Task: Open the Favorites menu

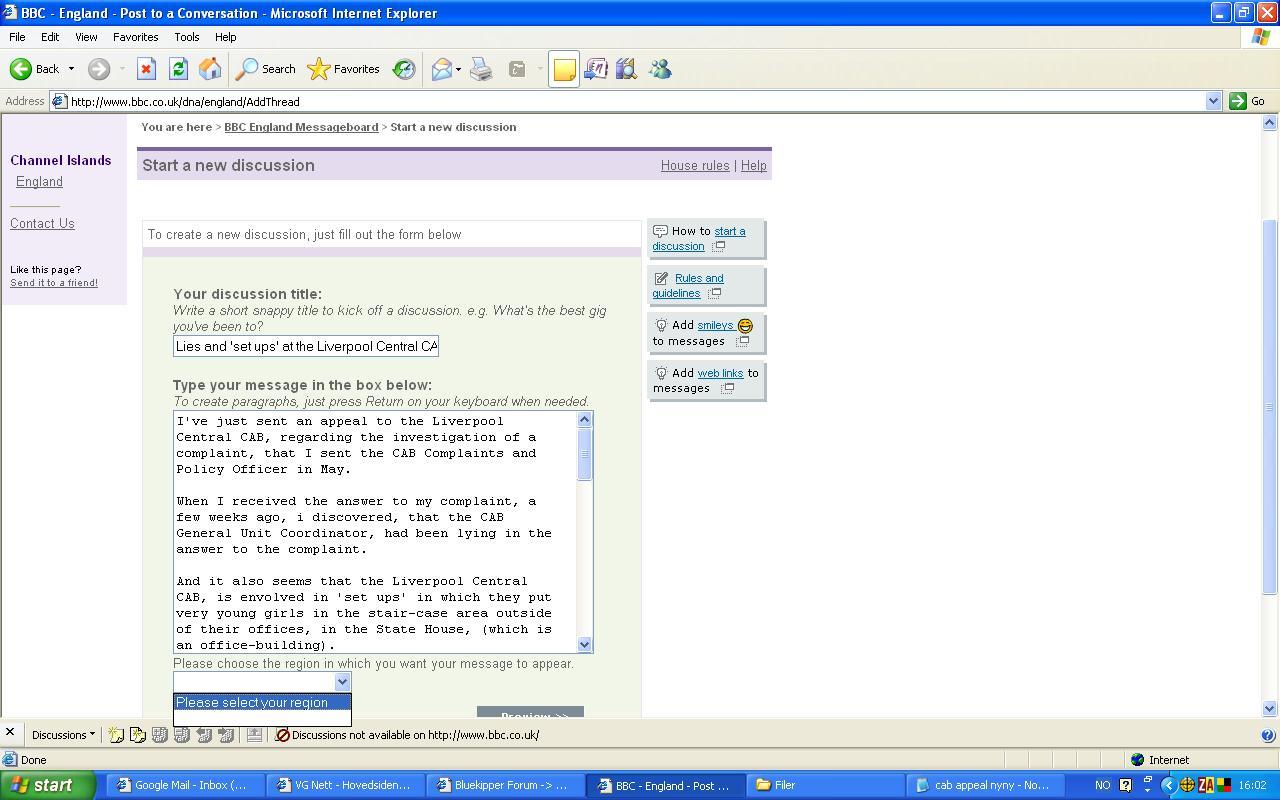Action: [135, 37]
